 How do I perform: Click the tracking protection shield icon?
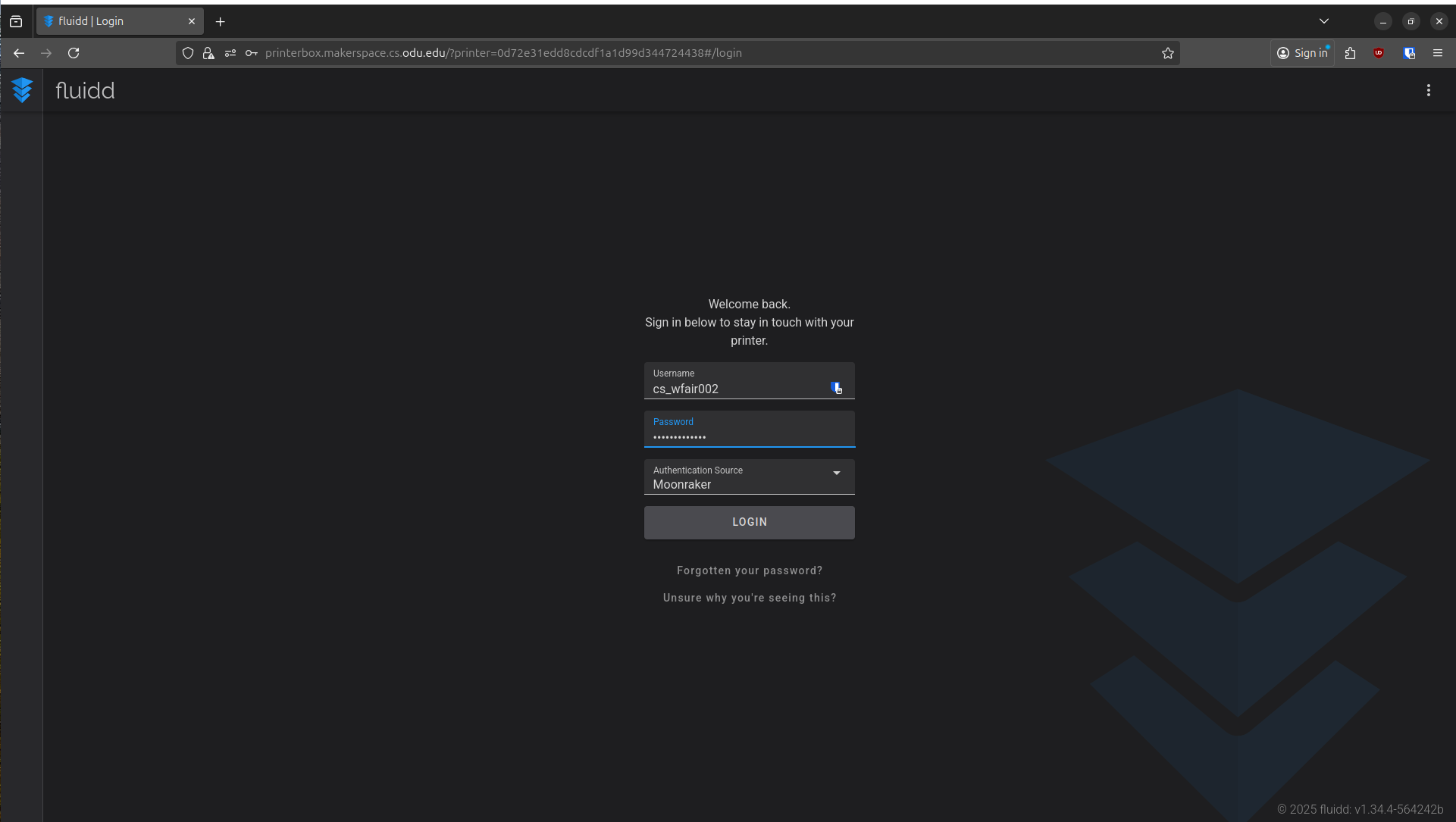[x=188, y=53]
